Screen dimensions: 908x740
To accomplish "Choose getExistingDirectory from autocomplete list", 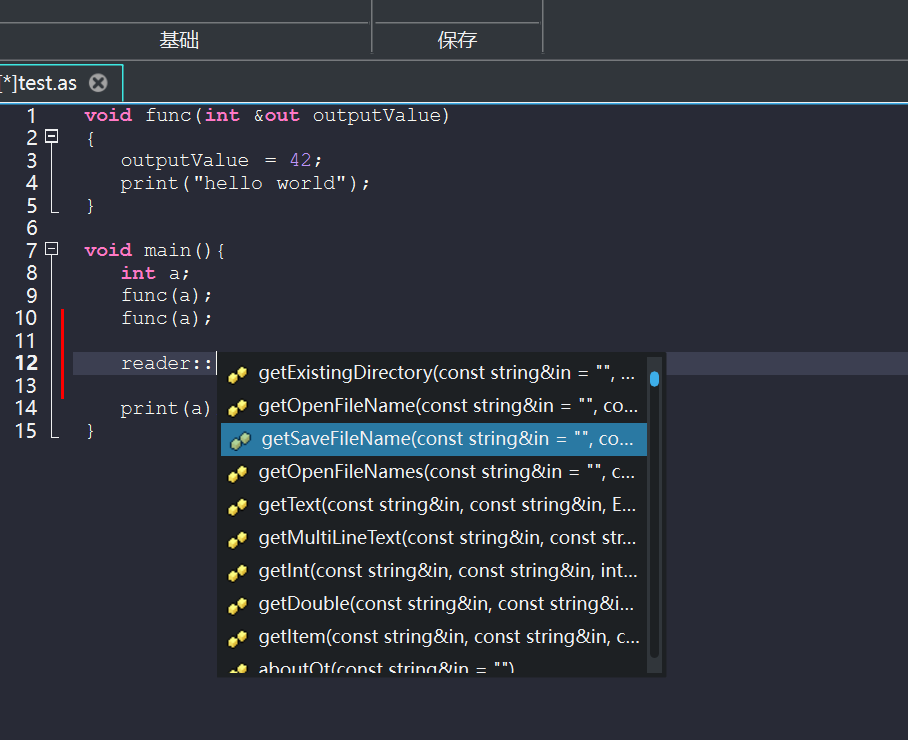I will 434,373.
